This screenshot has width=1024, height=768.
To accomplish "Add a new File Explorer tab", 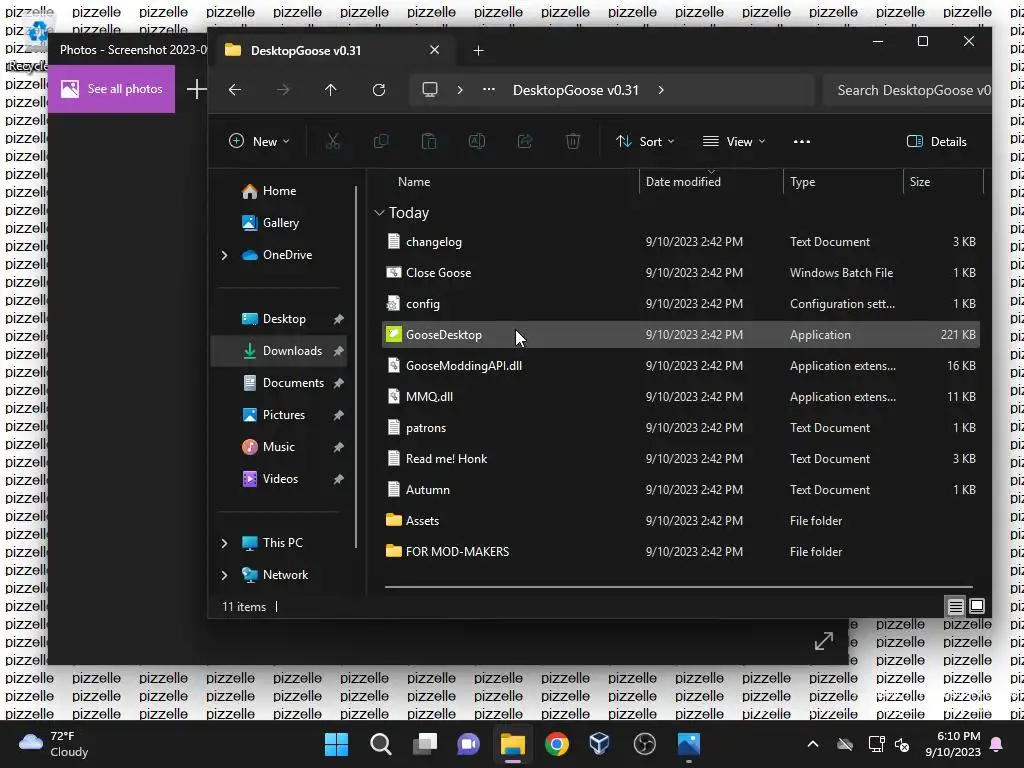I will (478, 50).
